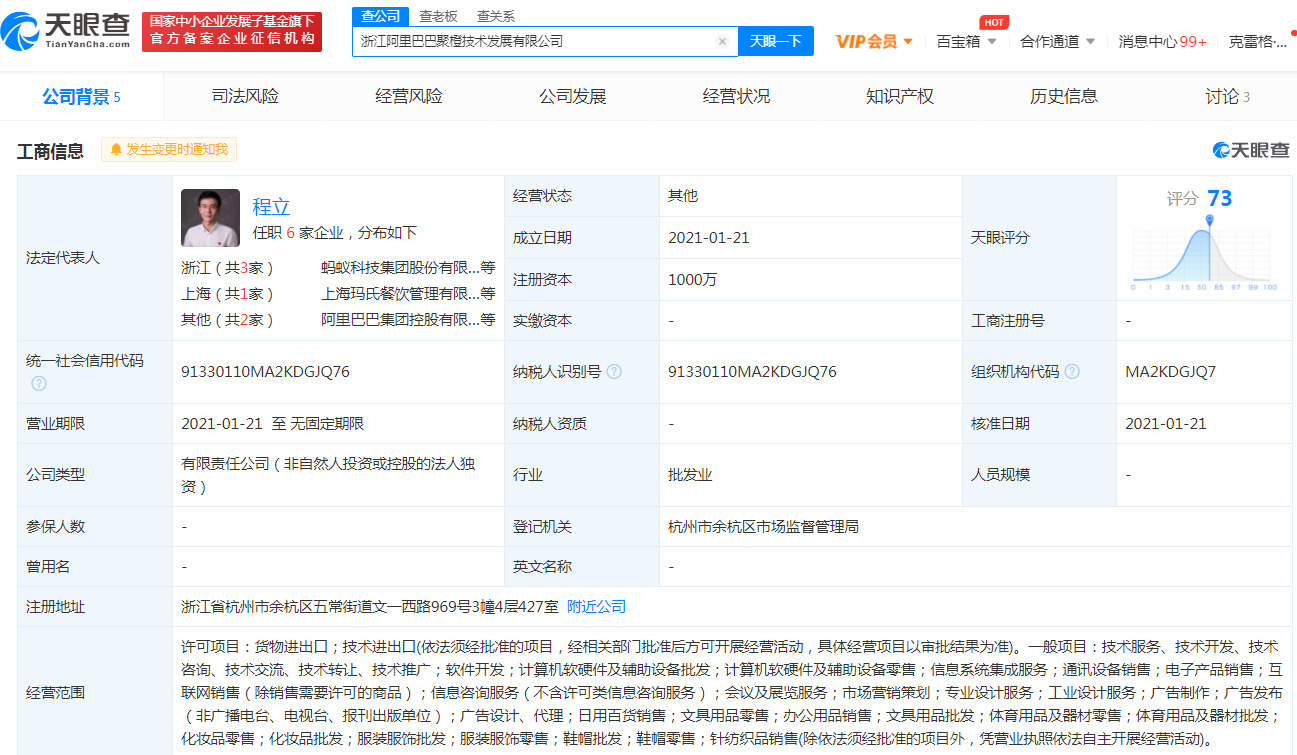Click the photo of 程立
This screenshot has height=755, width=1297.
(x=210, y=218)
